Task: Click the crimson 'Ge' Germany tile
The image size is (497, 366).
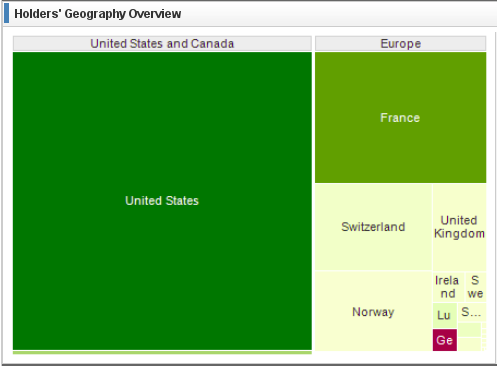Action: (x=445, y=340)
